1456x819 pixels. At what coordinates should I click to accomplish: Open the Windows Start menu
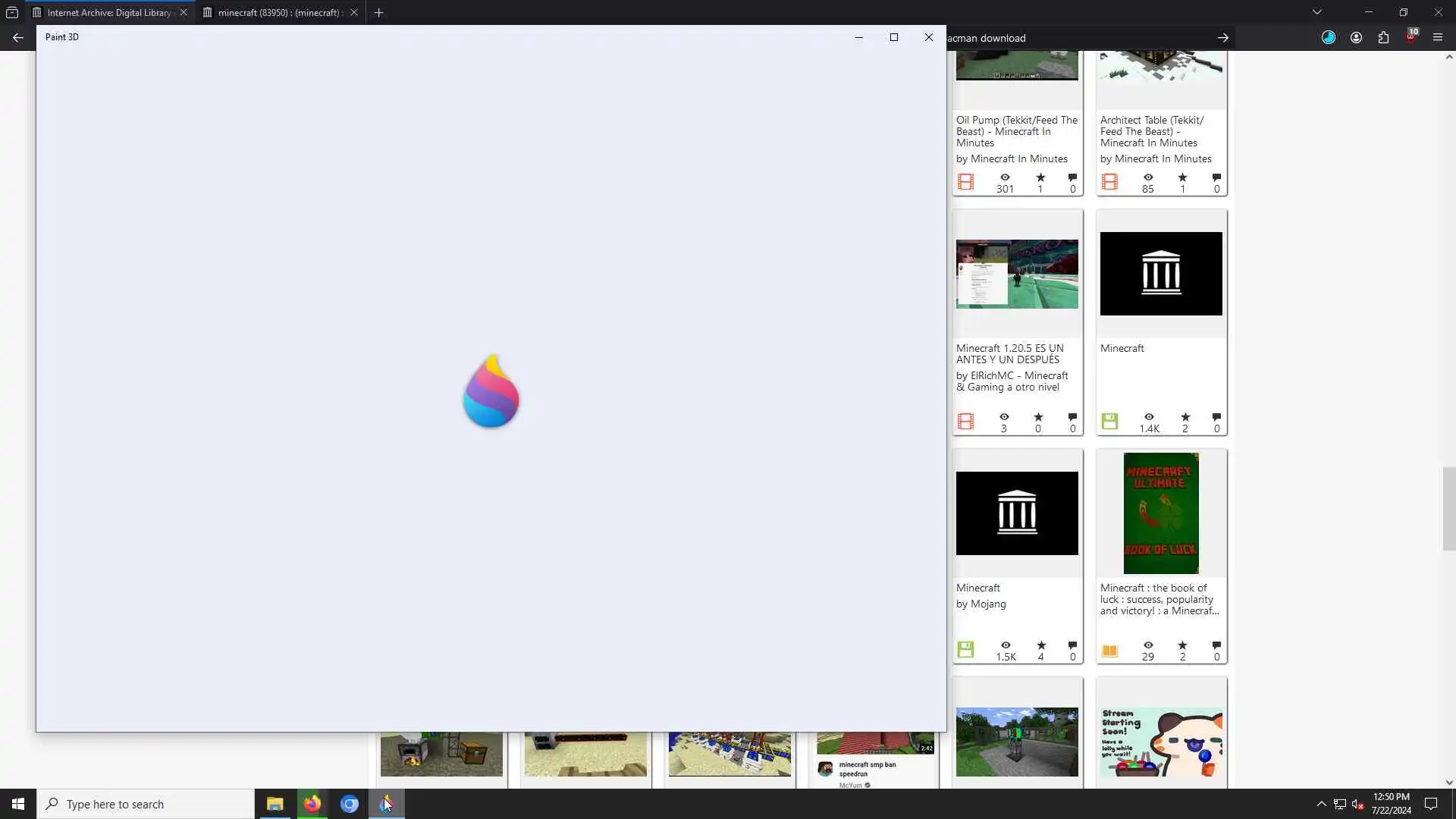click(18, 804)
